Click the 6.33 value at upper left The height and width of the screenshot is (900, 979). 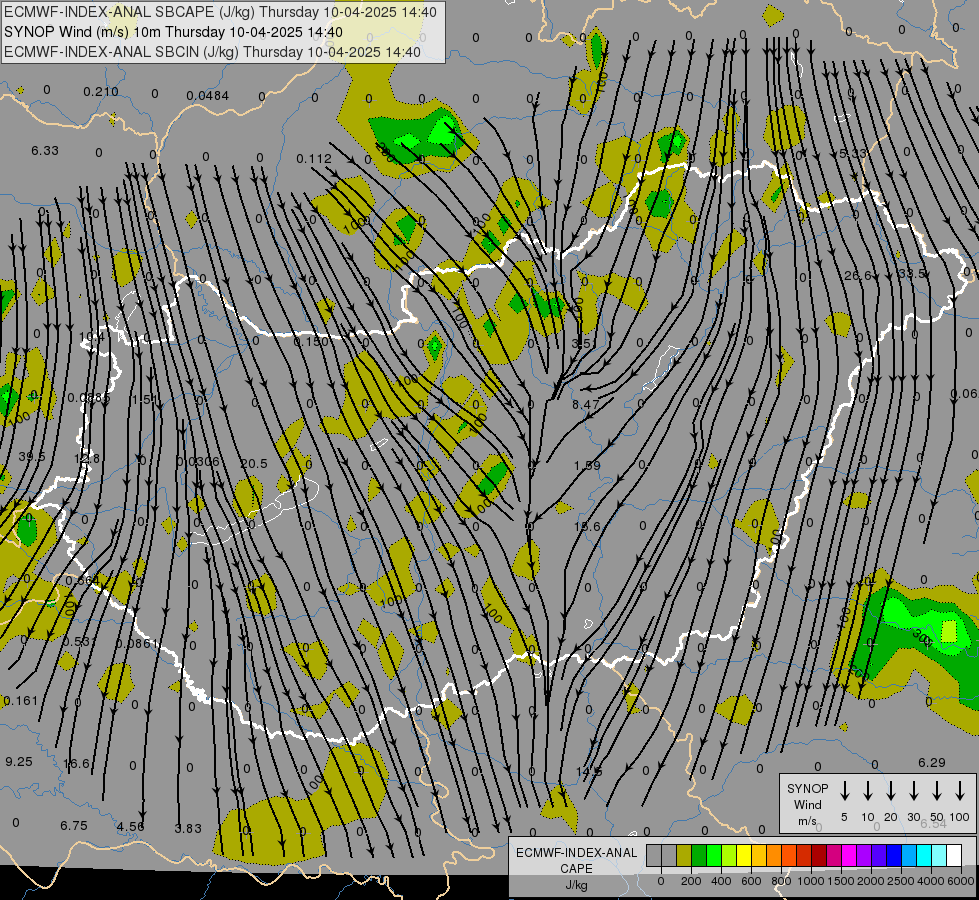coord(45,151)
